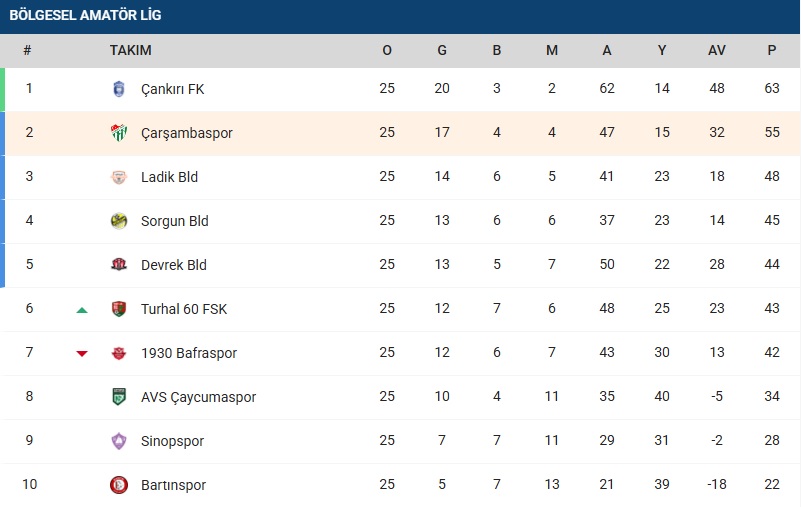Click the P points column header
The image size is (801, 507).
[x=771, y=50]
